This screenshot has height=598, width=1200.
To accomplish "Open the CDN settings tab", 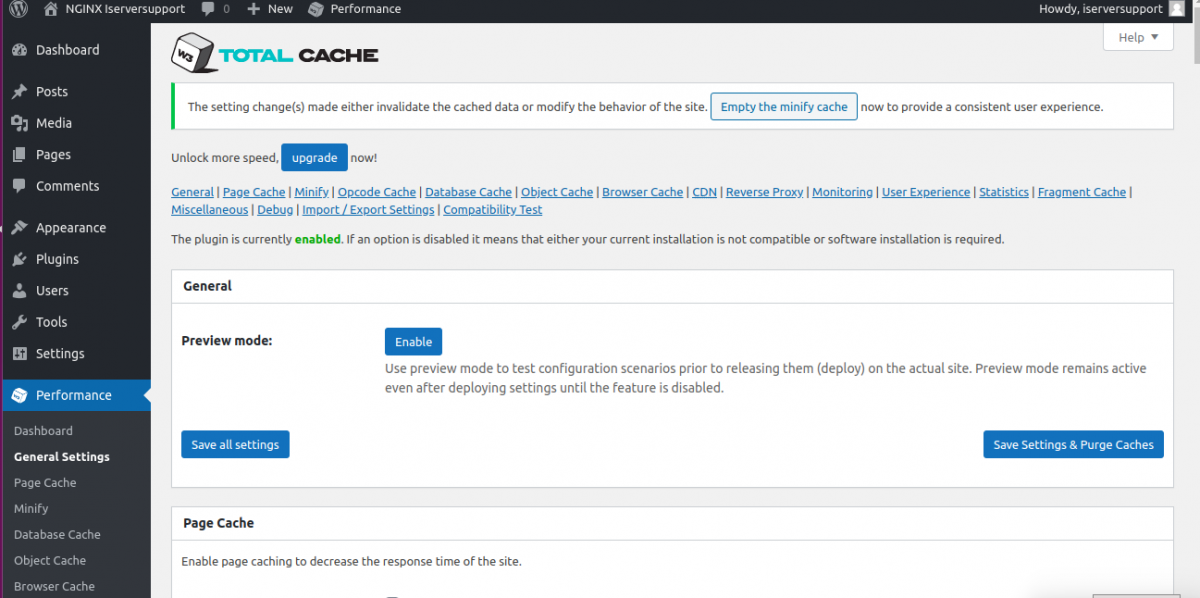I will point(703,191).
